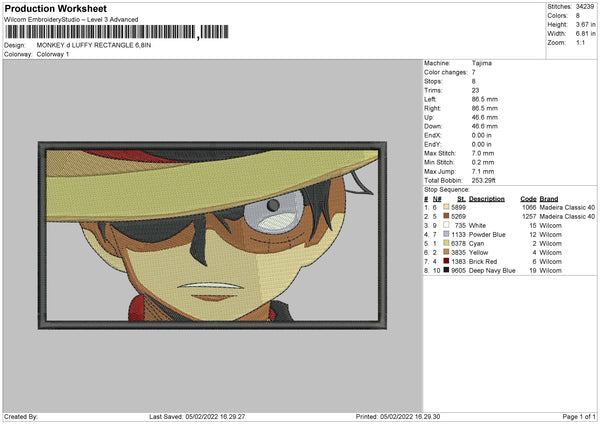Click 'Madeira Classic 40' brand in row 1
This screenshot has width=600, height=424.
point(567,207)
